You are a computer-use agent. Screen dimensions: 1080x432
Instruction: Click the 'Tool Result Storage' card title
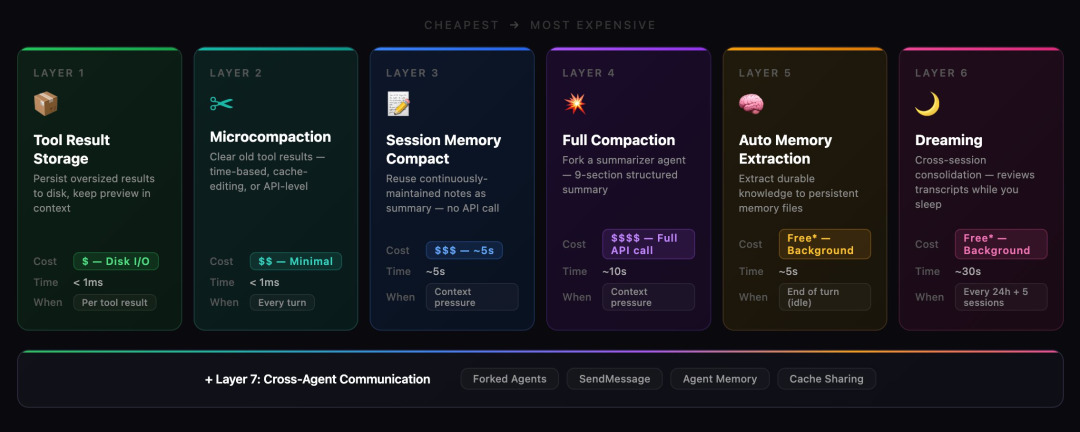72,149
